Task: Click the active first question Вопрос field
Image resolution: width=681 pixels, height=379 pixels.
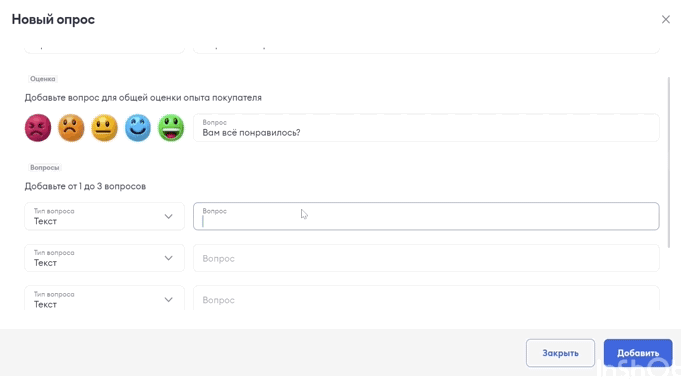Action: click(426, 216)
